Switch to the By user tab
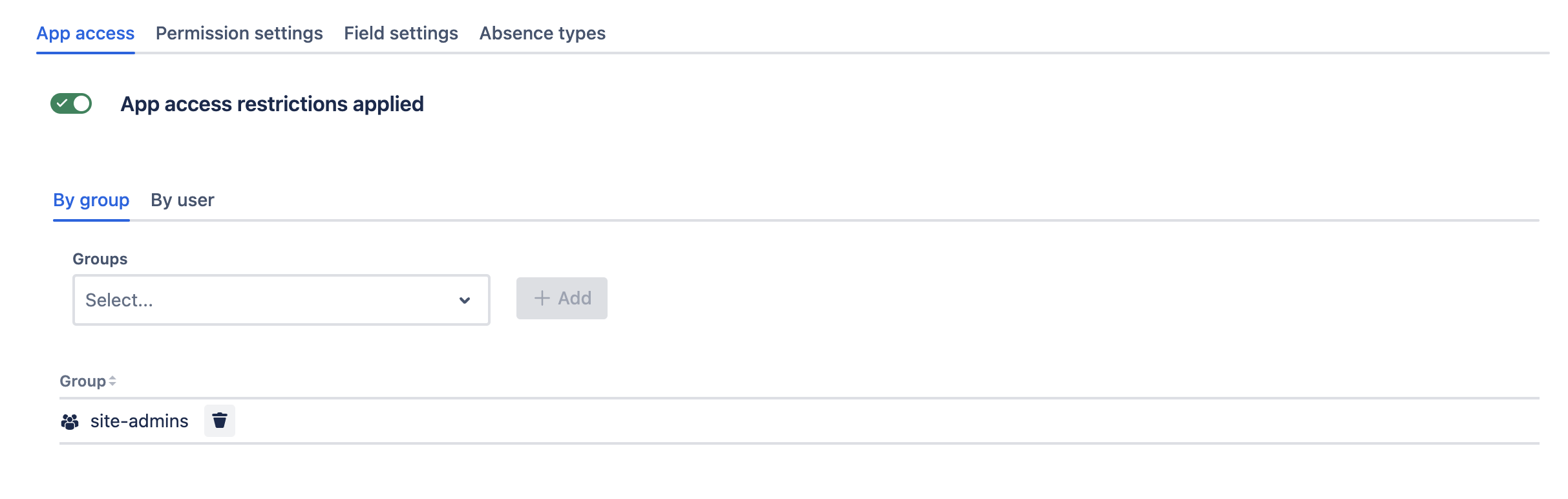This screenshot has height=499, width=1568. point(182,200)
